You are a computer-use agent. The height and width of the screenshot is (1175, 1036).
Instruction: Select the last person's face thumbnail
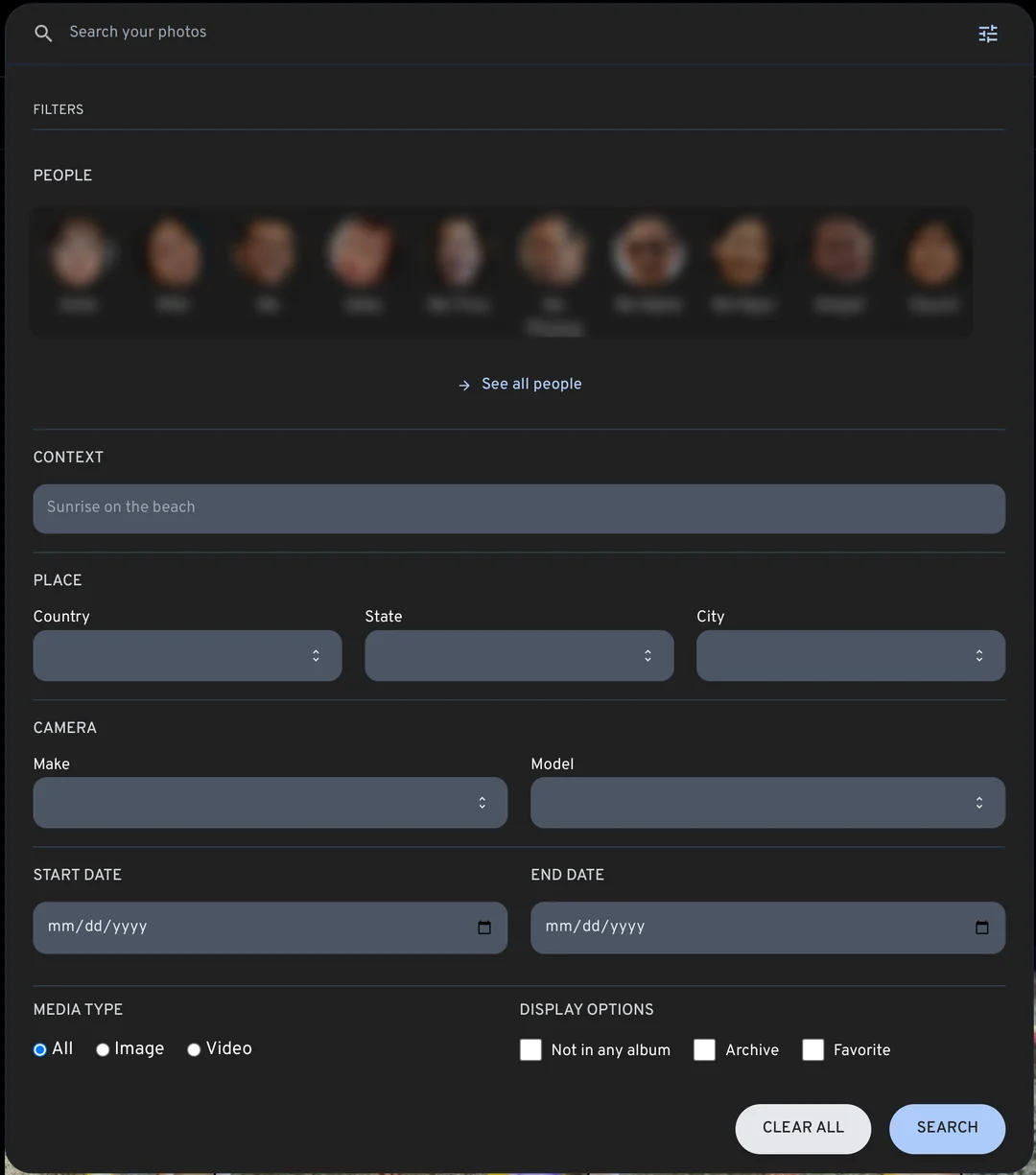coord(933,253)
